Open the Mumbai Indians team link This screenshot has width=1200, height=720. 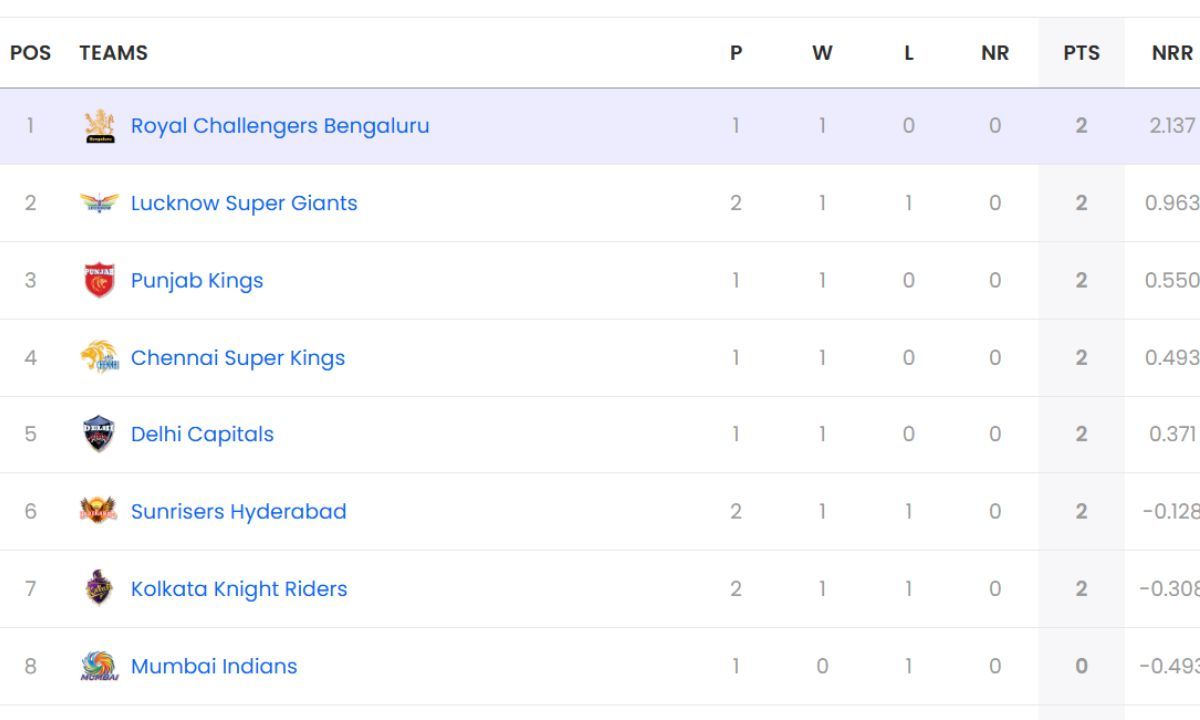click(x=214, y=666)
